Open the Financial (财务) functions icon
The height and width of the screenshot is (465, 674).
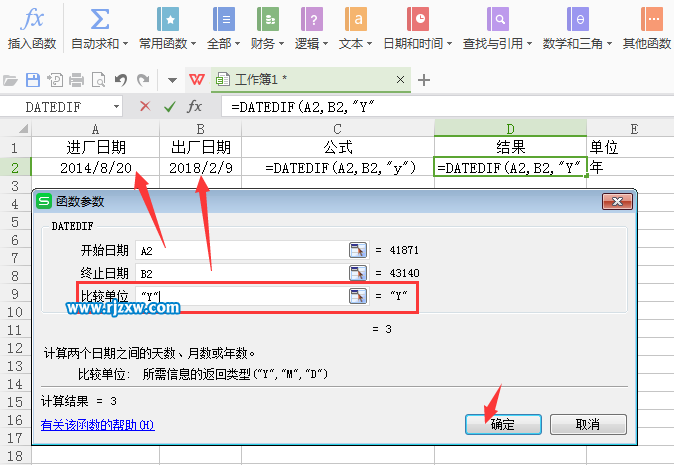268,19
